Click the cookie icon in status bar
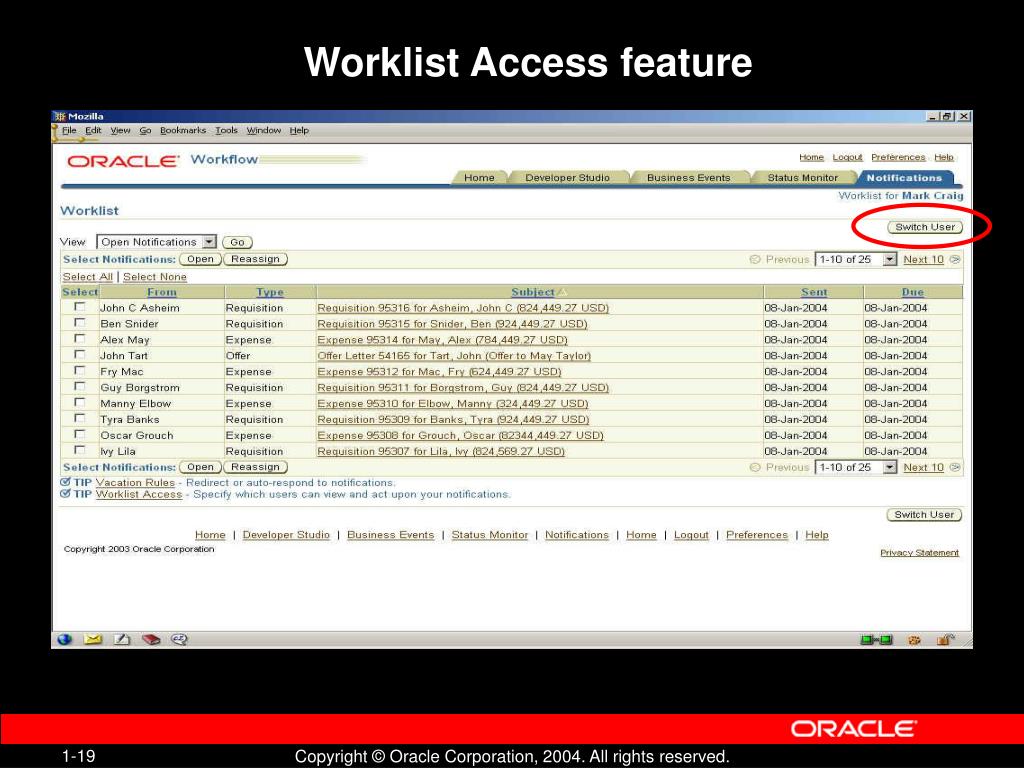 [914, 640]
